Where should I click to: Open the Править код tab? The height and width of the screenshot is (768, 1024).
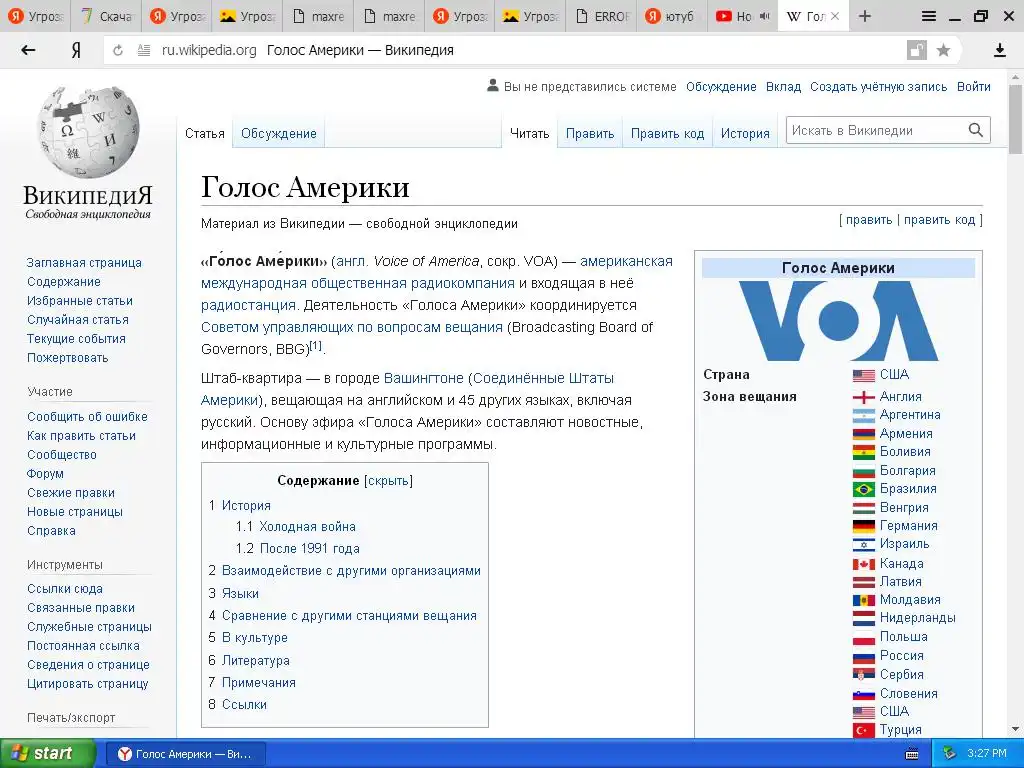coord(667,133)
